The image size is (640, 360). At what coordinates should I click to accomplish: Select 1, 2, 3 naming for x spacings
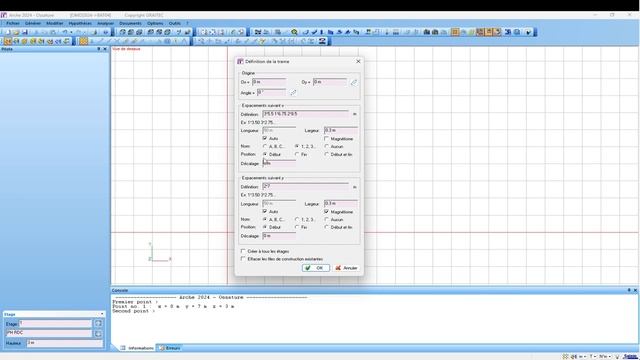coord(297,146)
